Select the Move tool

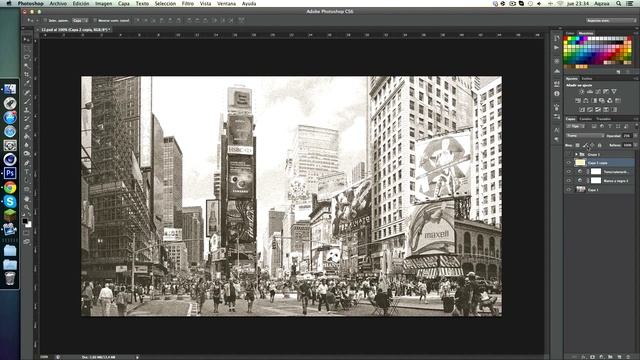[x=27, y=40]
